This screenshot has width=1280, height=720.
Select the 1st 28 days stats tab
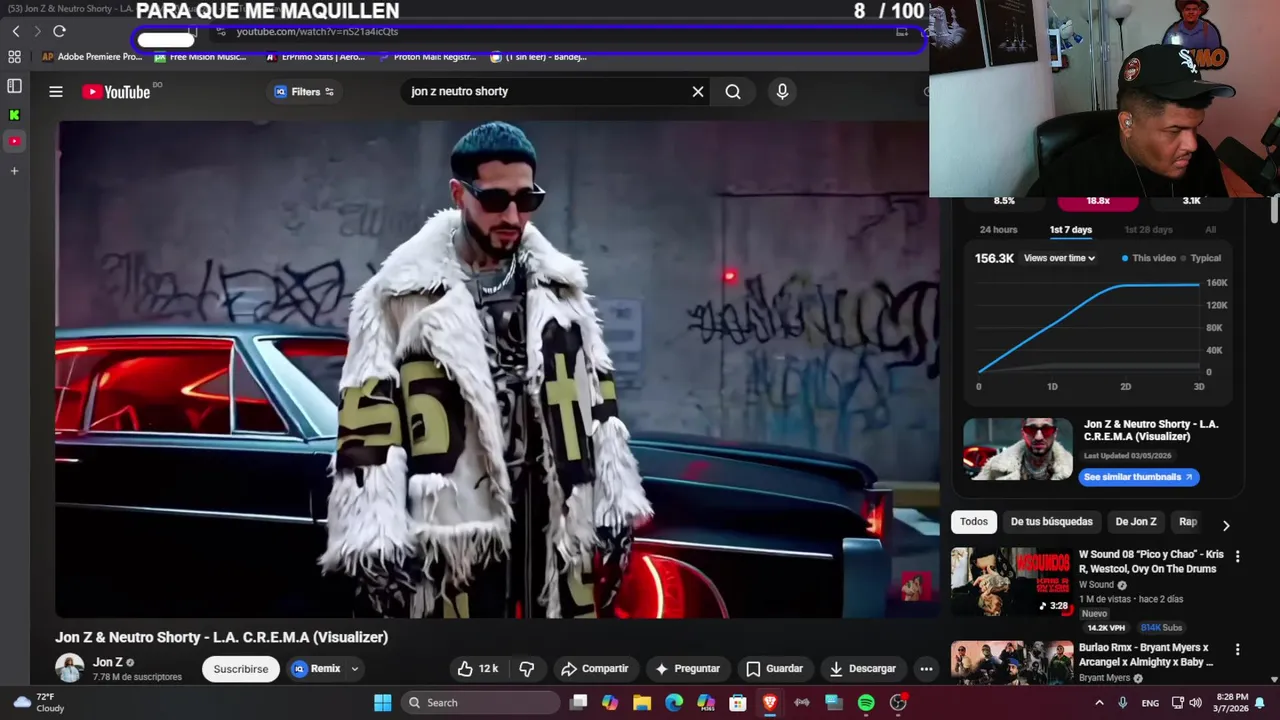[x=1148, y=230]
